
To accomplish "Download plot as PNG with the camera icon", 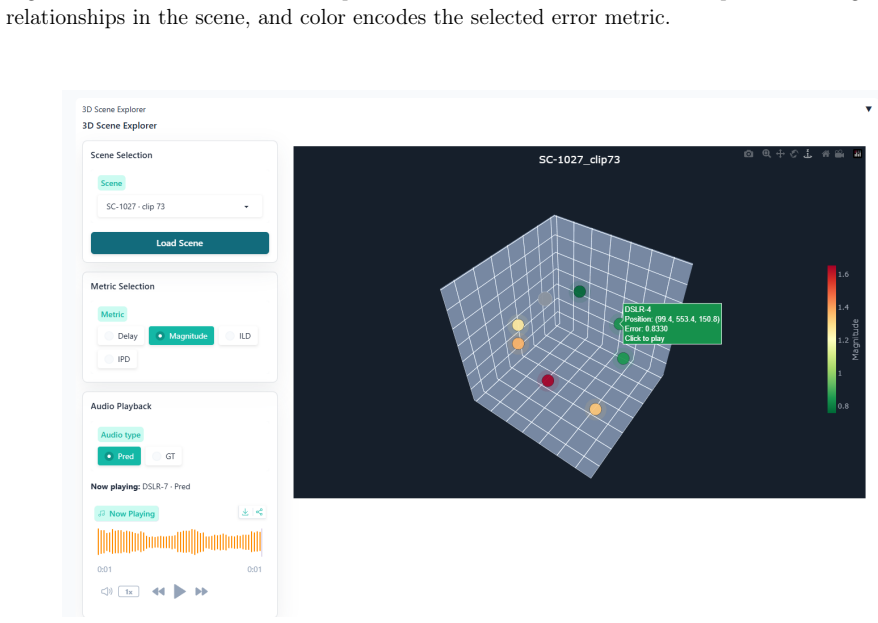I will 748,154.
